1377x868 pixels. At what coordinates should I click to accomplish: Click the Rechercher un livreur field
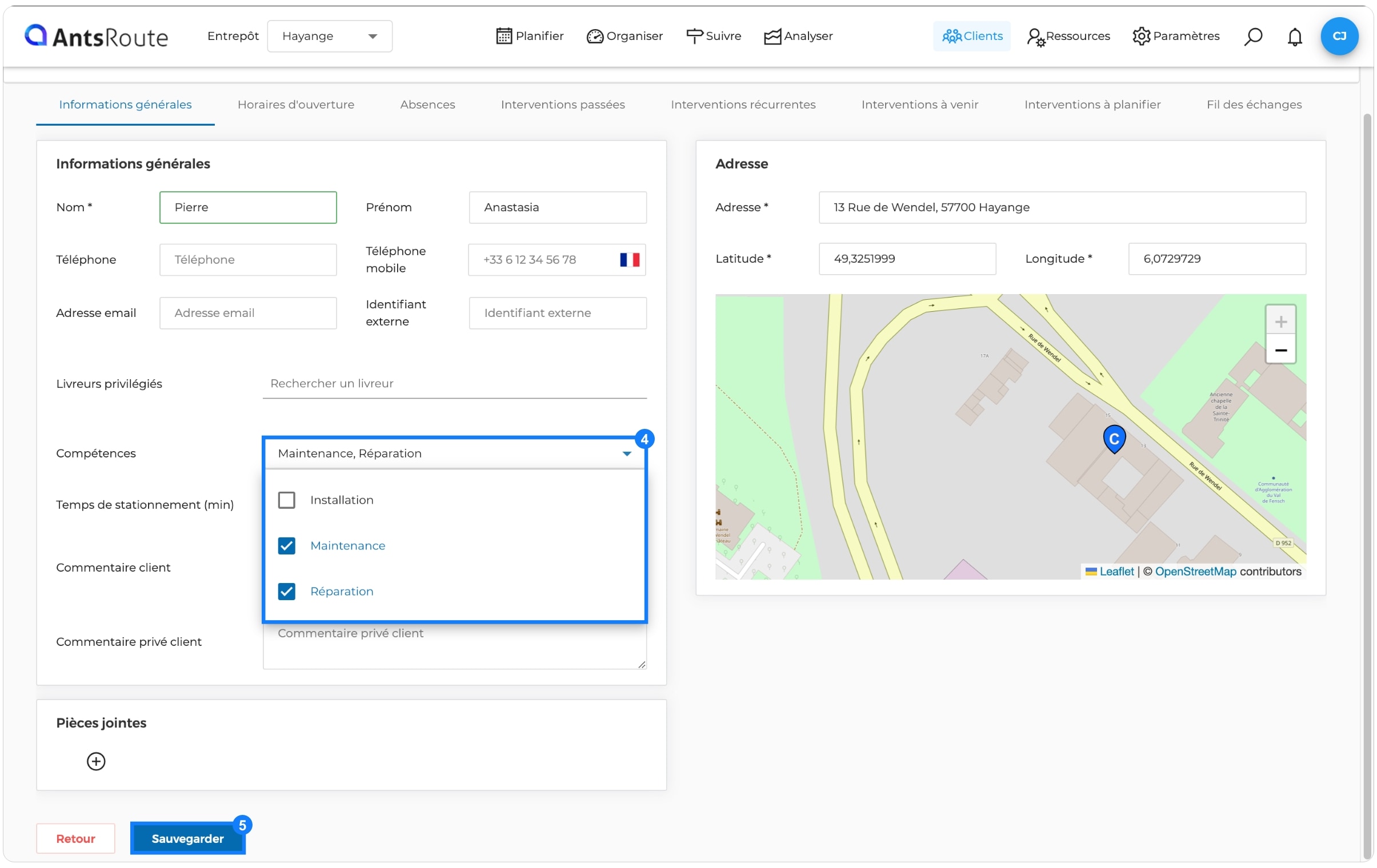(x=455, y=383)
